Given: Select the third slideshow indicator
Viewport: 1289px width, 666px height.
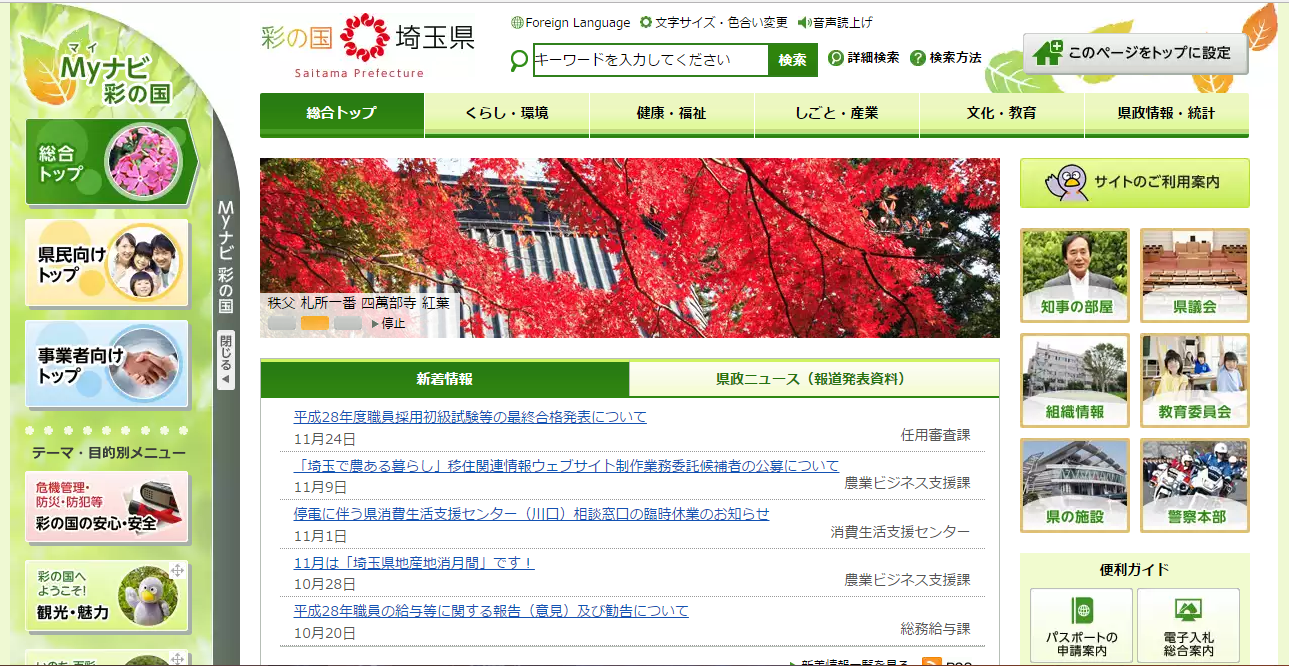Looking at the screenshot, I should pos(348,323).
